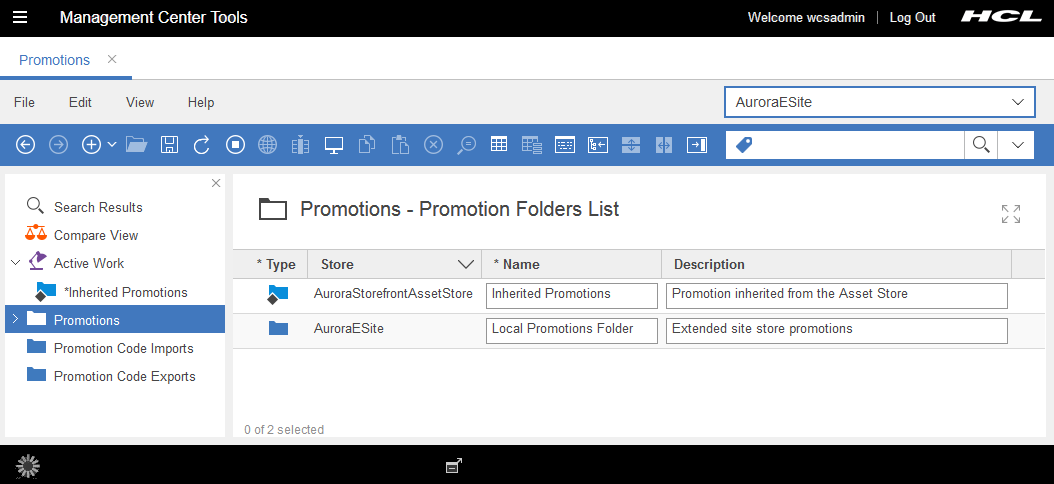Click the Reload circular arrow icon
Image resolution: width=1054 pixels, height=484 pixels.
click(x=201, y=145)
